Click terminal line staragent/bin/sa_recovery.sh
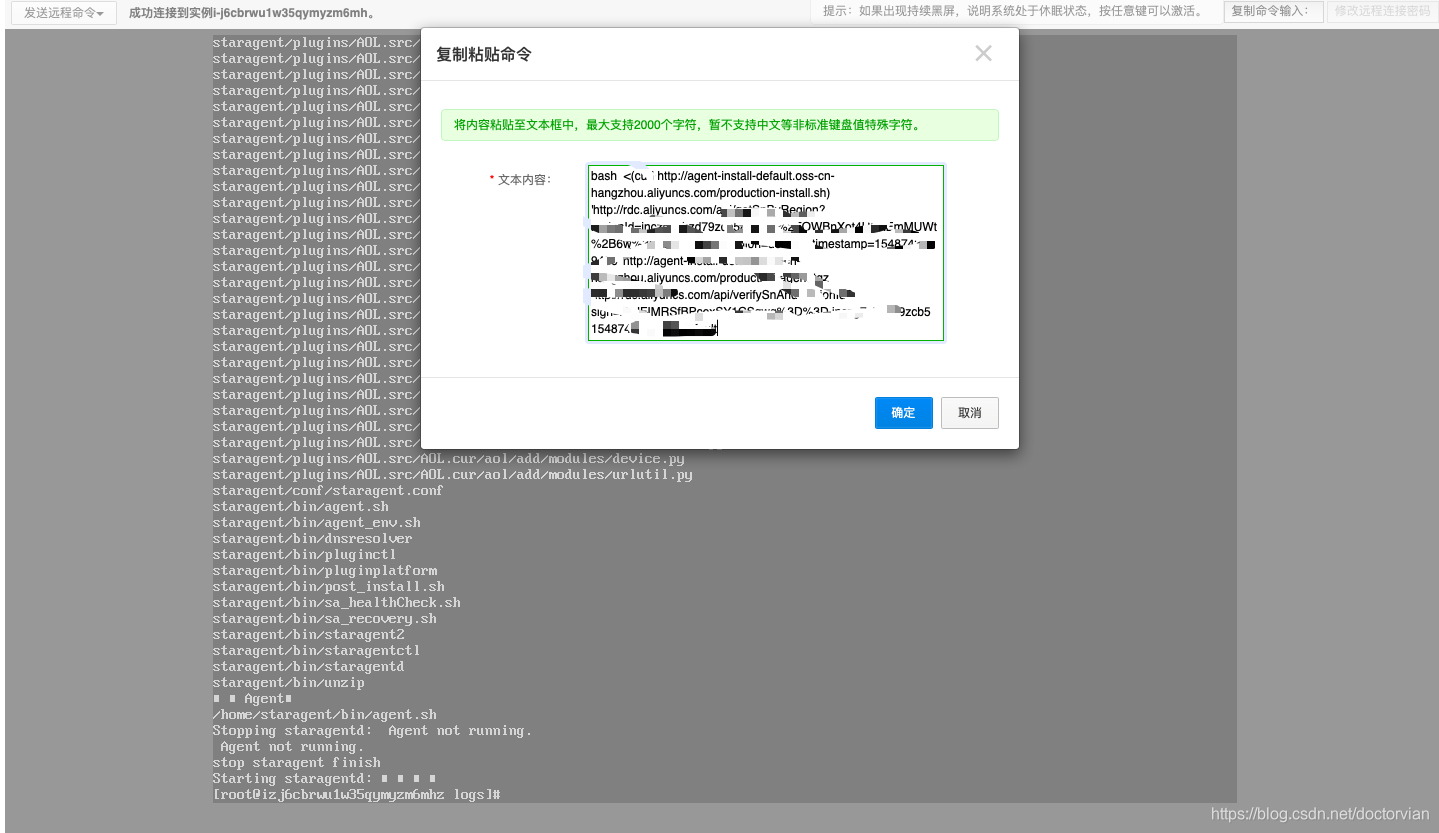 pyautogui.click(x=324, y=619)
